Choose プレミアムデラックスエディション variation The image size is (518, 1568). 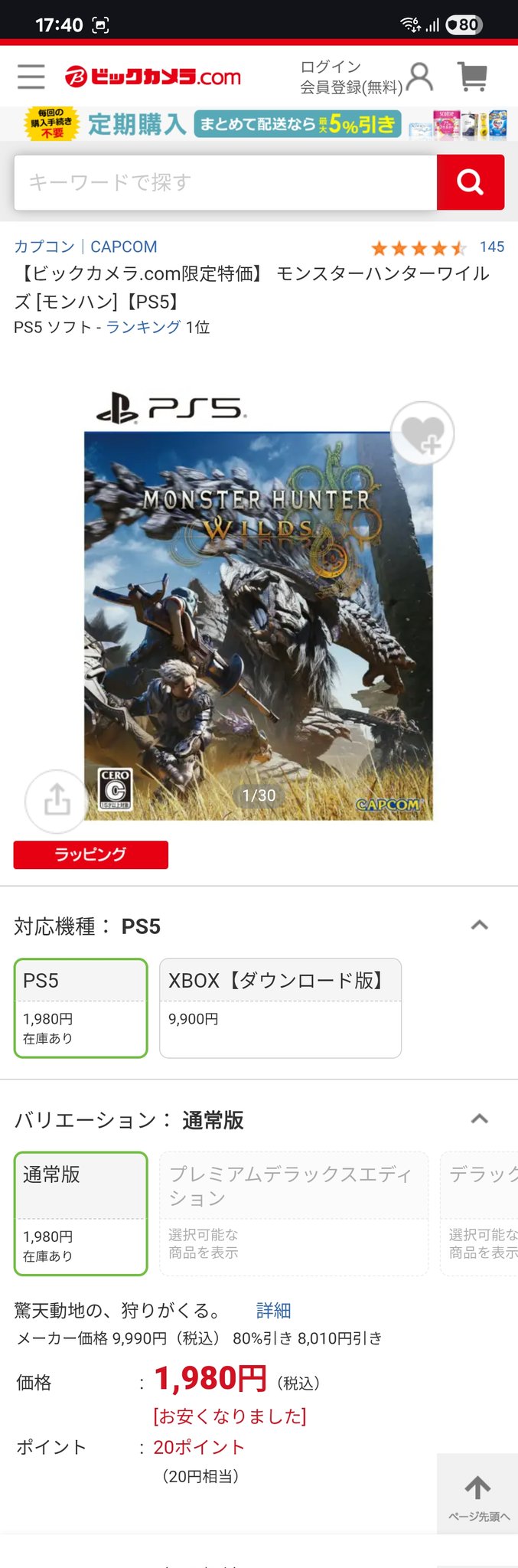pos(293,1214)
